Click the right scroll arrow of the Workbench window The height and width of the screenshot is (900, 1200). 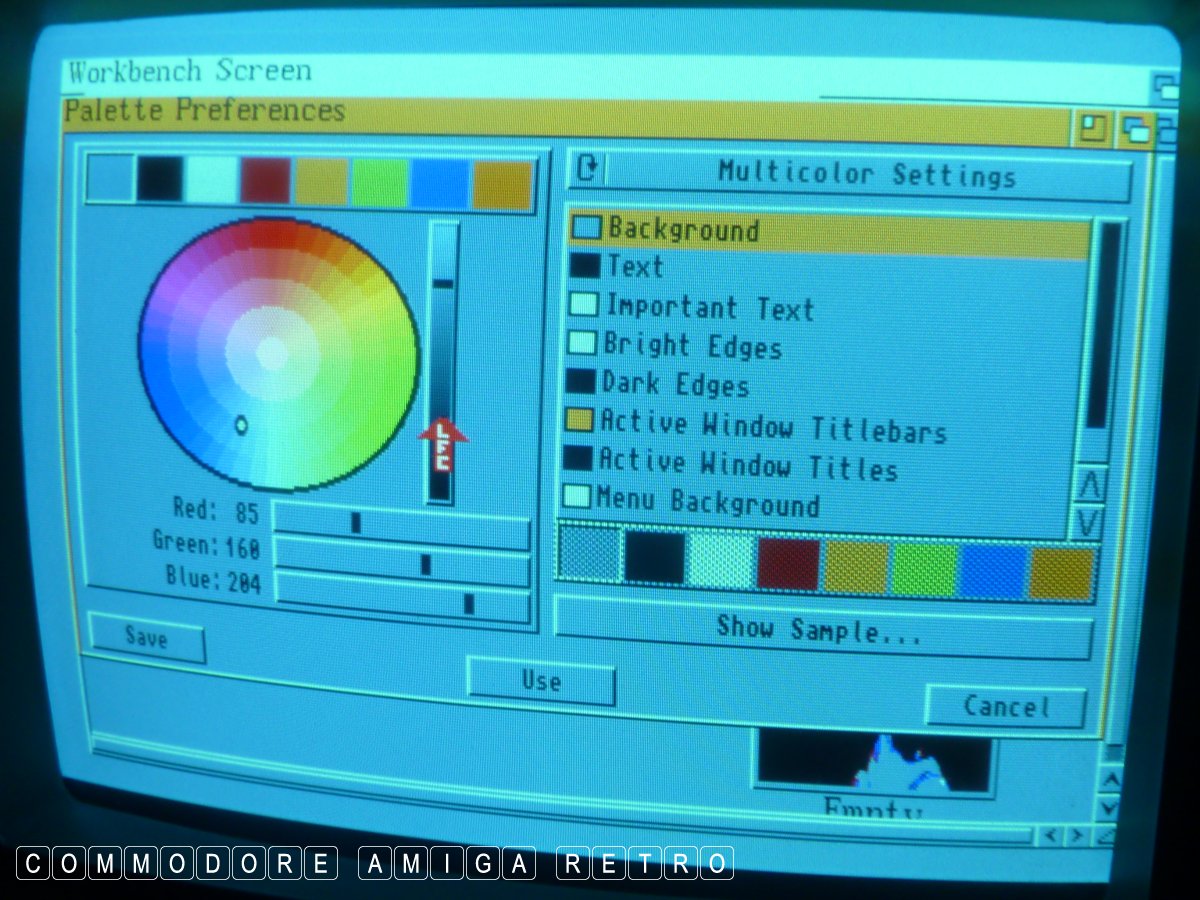pos(1076,833)
